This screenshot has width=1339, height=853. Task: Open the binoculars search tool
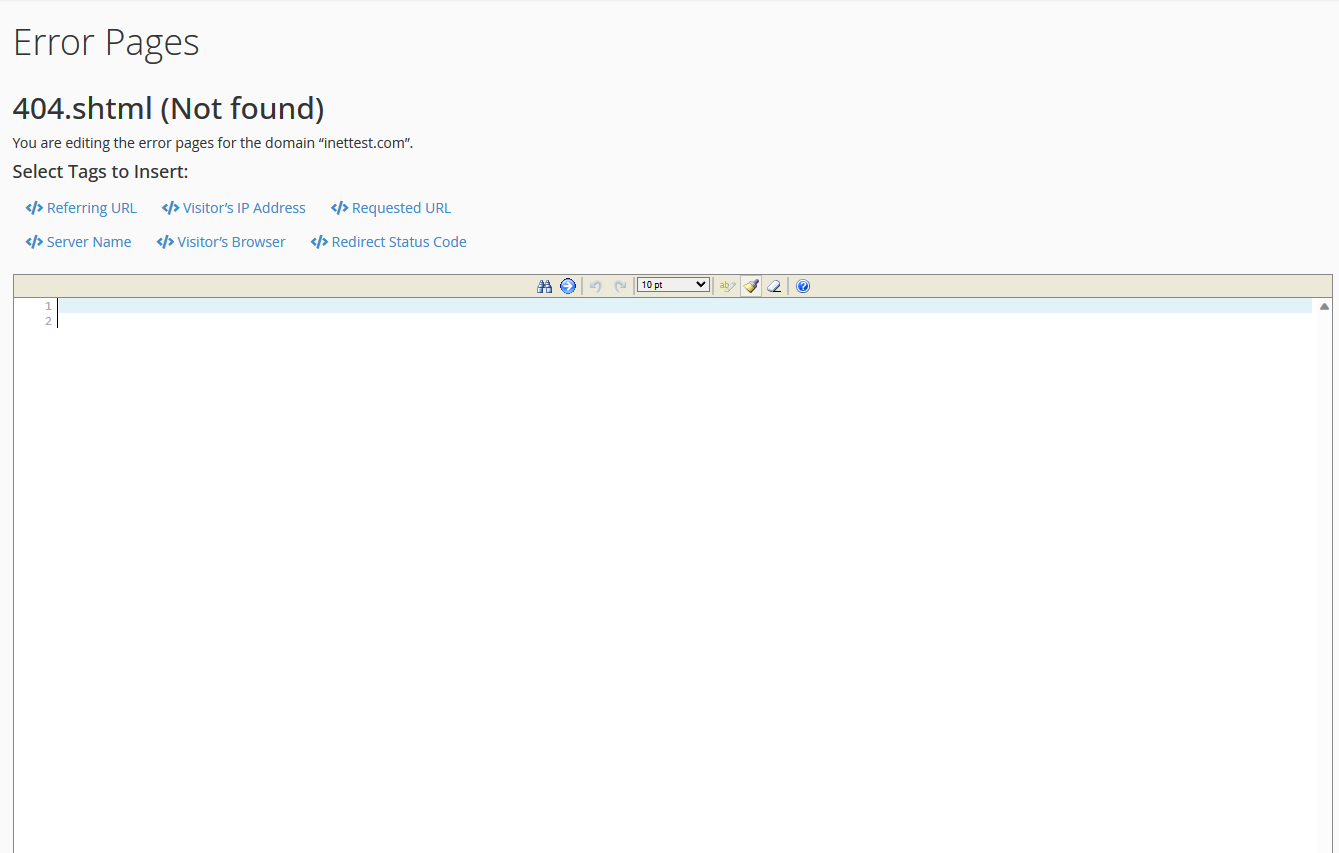pyautogui.click(x=544, y=286)
